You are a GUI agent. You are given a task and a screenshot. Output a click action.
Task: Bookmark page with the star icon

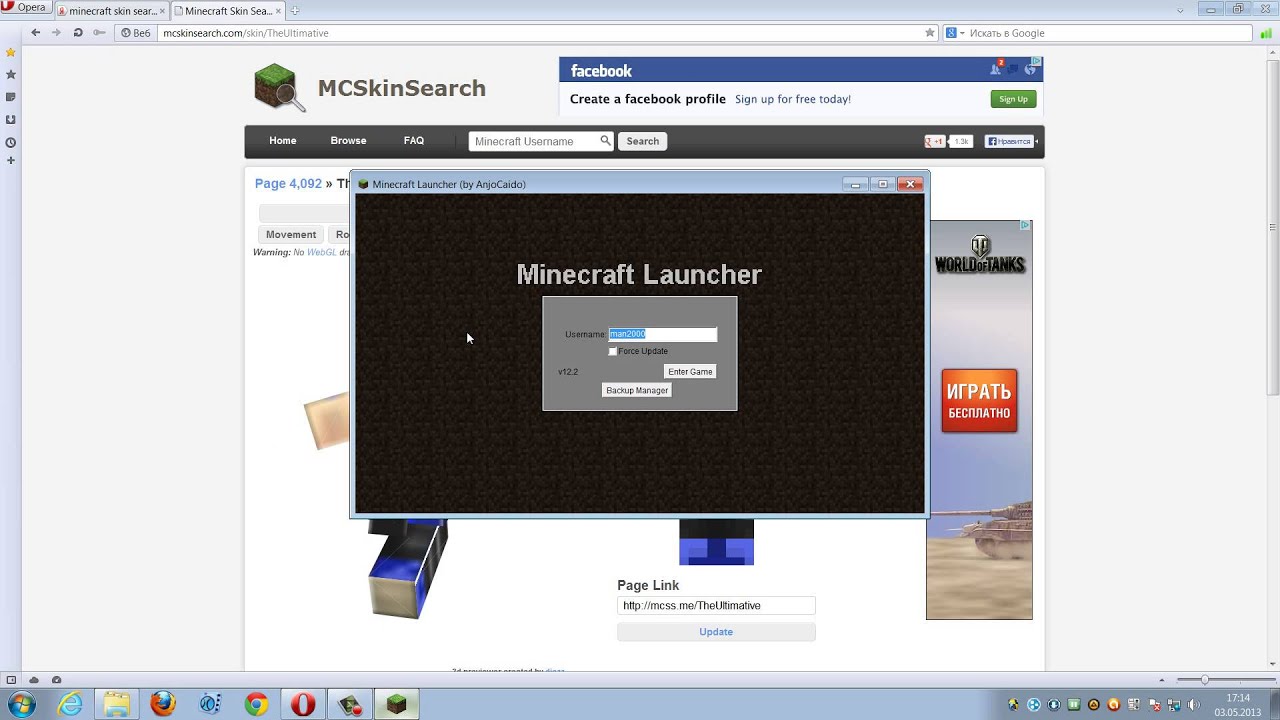tap(930, 33)
